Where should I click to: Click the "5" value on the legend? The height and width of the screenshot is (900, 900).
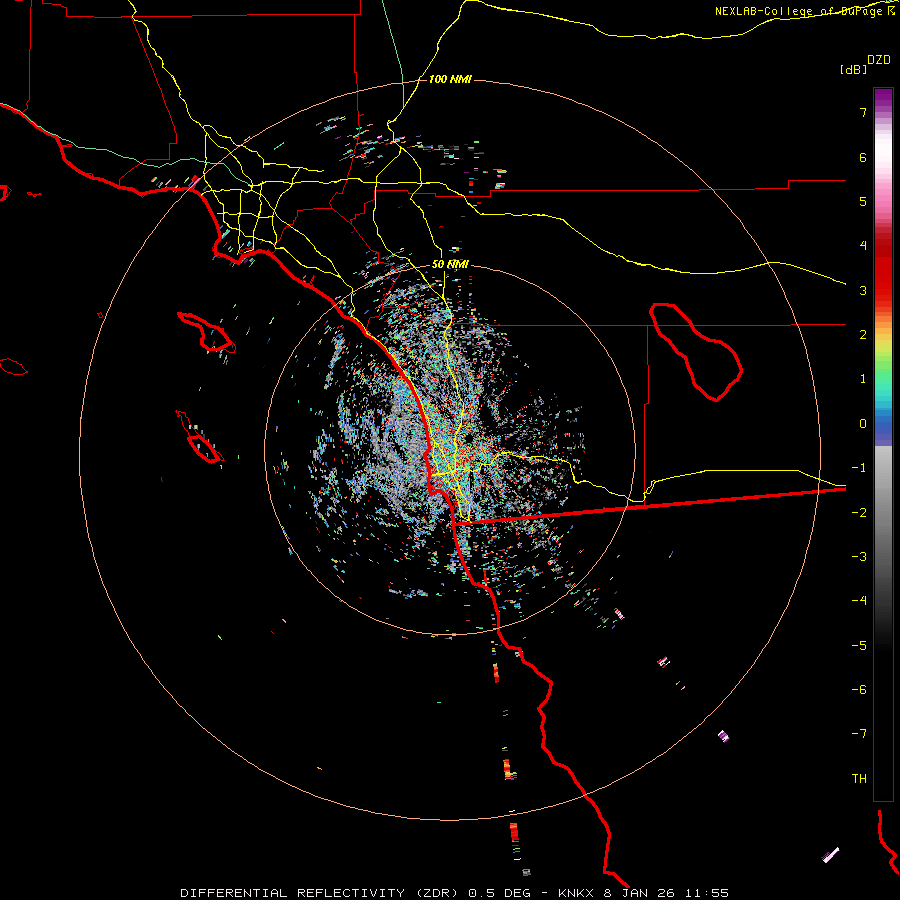click(863, 201)
